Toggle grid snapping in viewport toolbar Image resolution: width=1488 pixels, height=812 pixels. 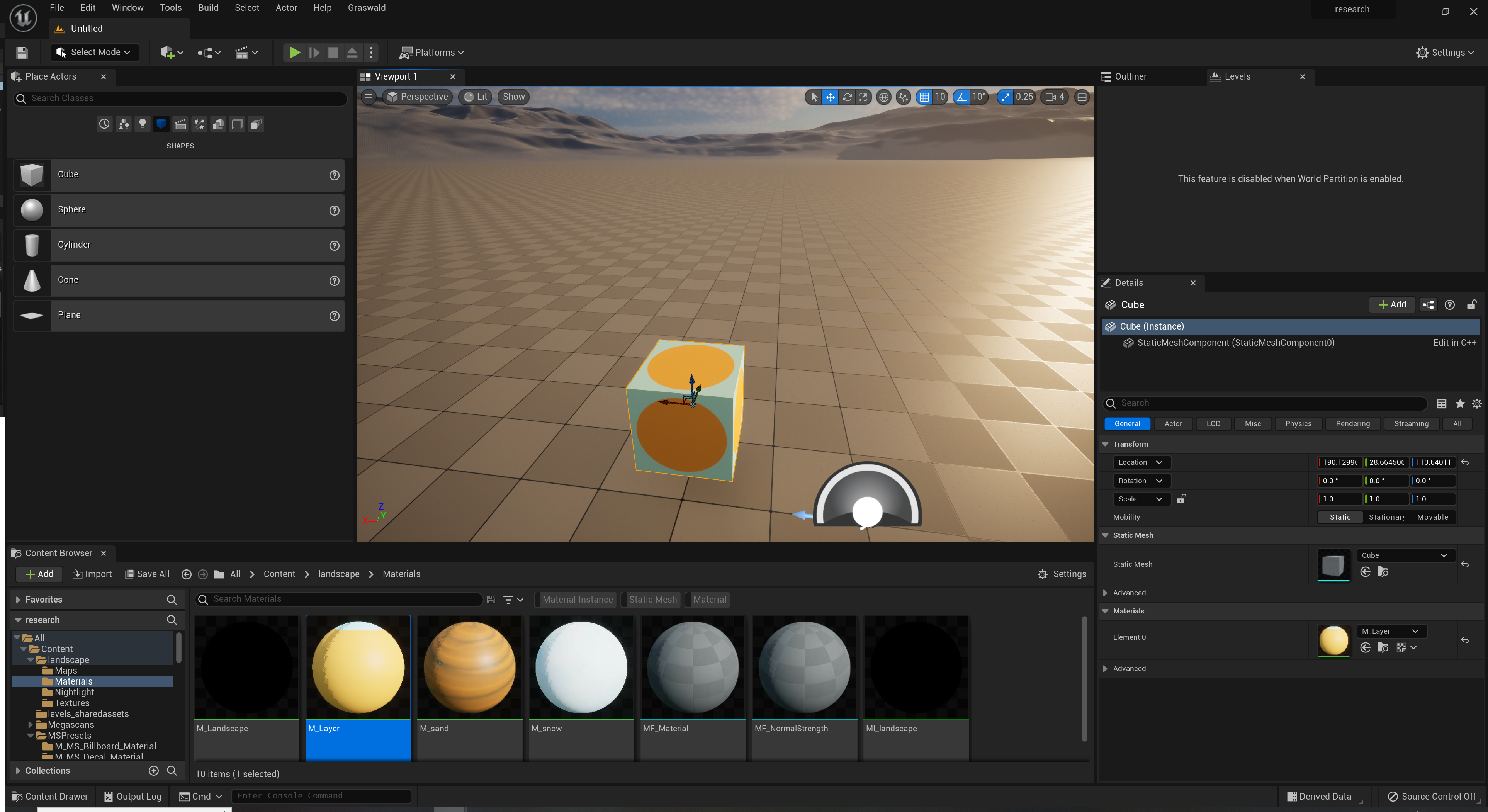(x=924, y=97)
